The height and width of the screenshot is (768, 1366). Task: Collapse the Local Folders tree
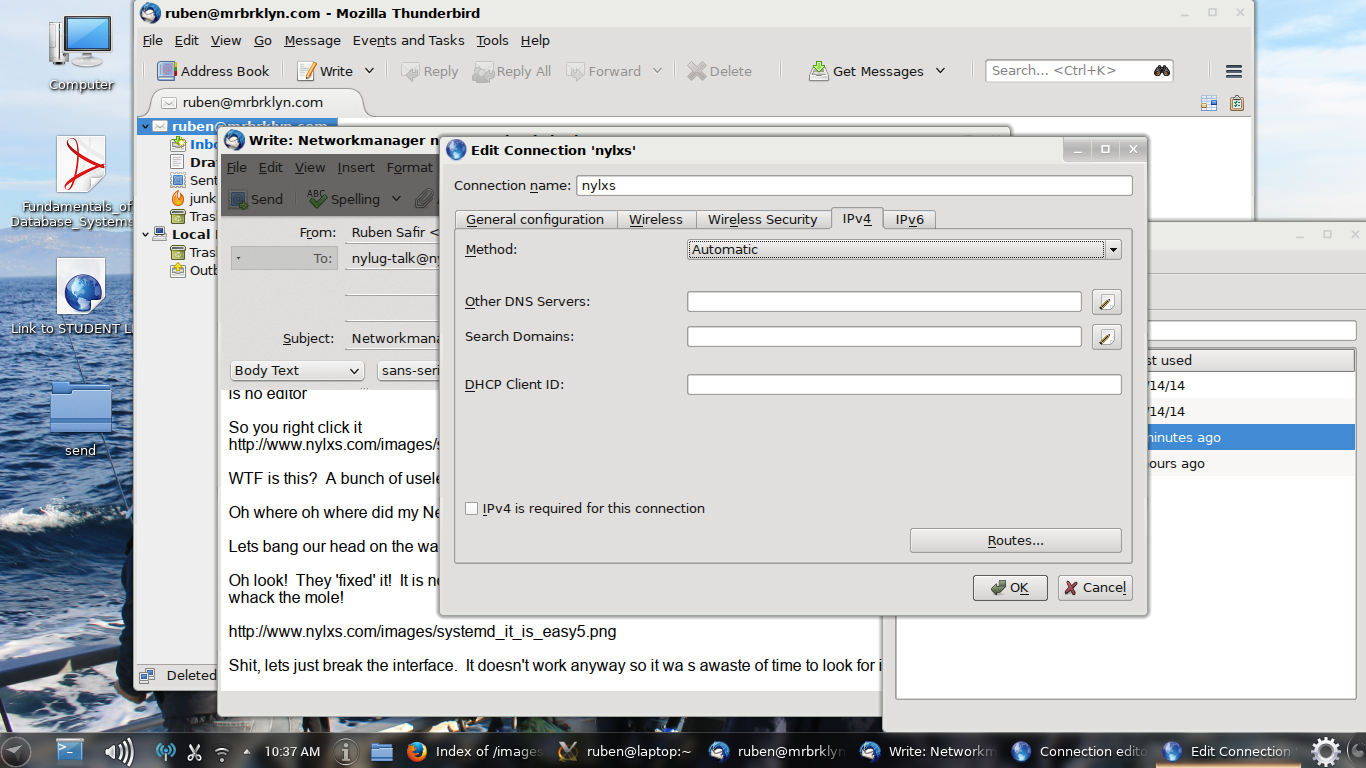[146, 234]
